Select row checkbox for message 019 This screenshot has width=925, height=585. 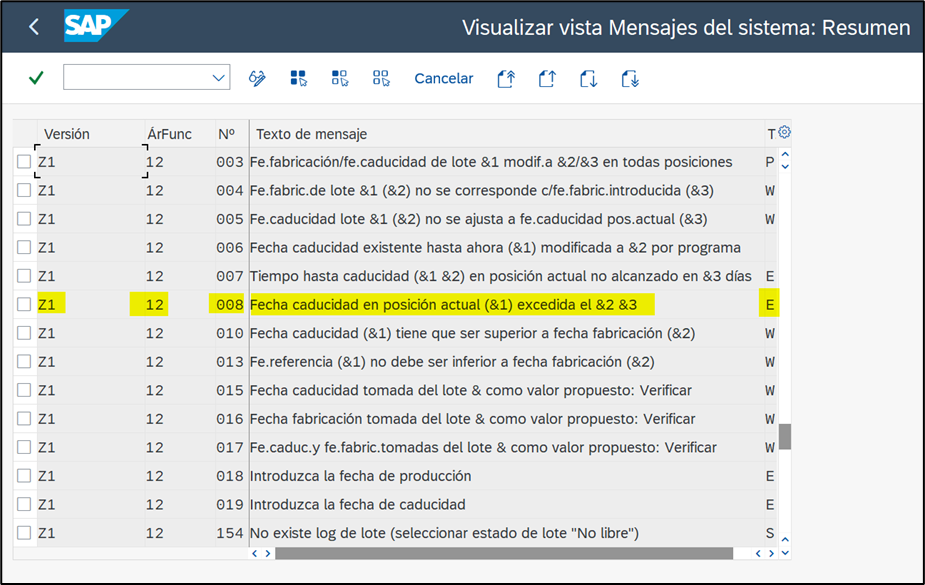pyautogui.click(x=24, y=504)
